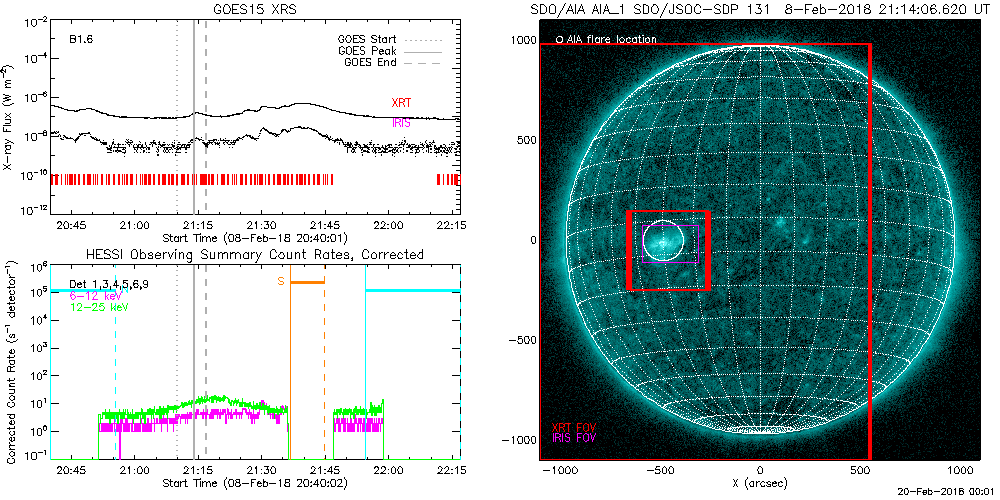
Task: Select the small bright active region near disk center
Action: click(777, 223)
